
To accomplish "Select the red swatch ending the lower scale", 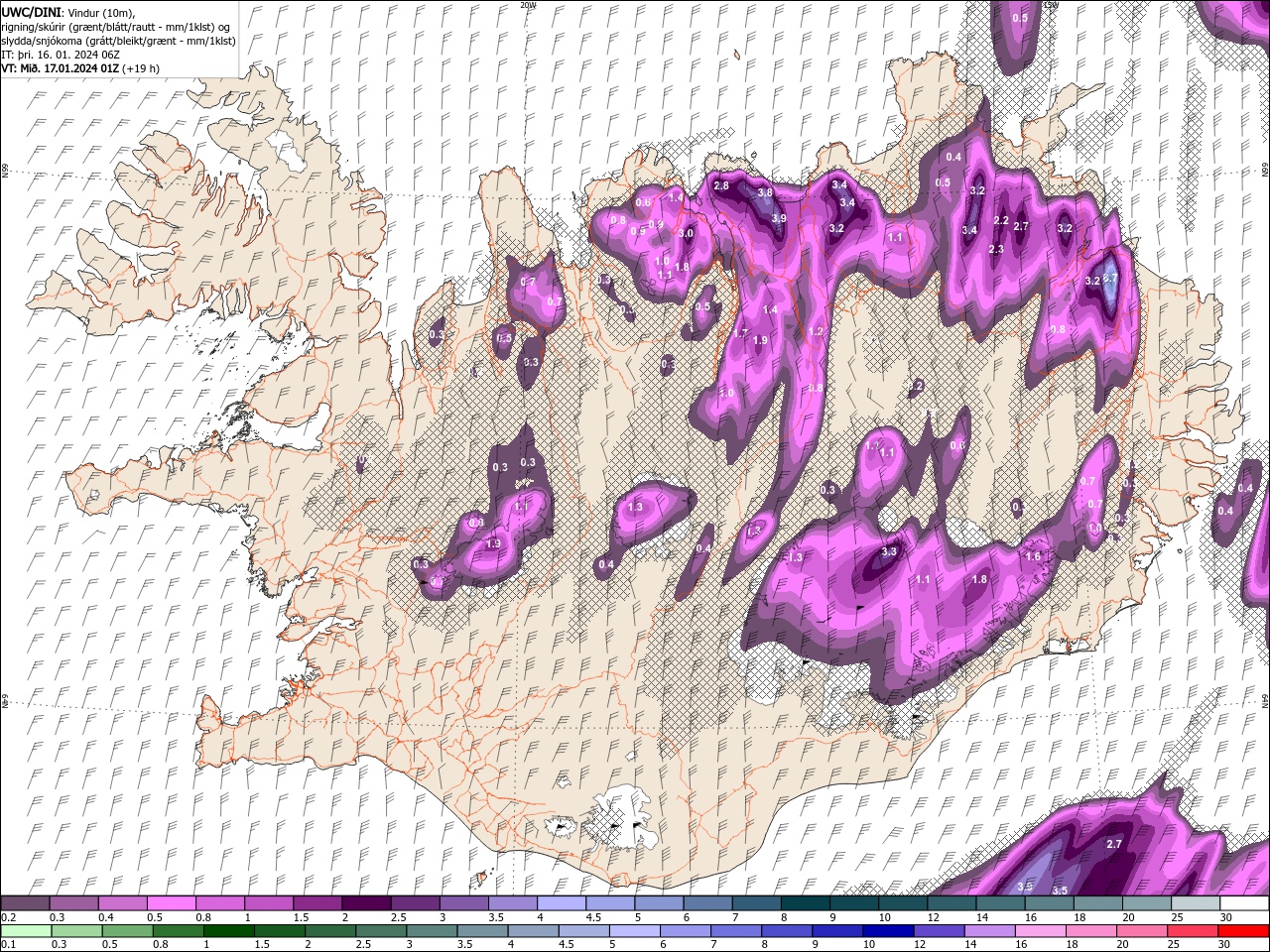I will (x=1243, y=931).
